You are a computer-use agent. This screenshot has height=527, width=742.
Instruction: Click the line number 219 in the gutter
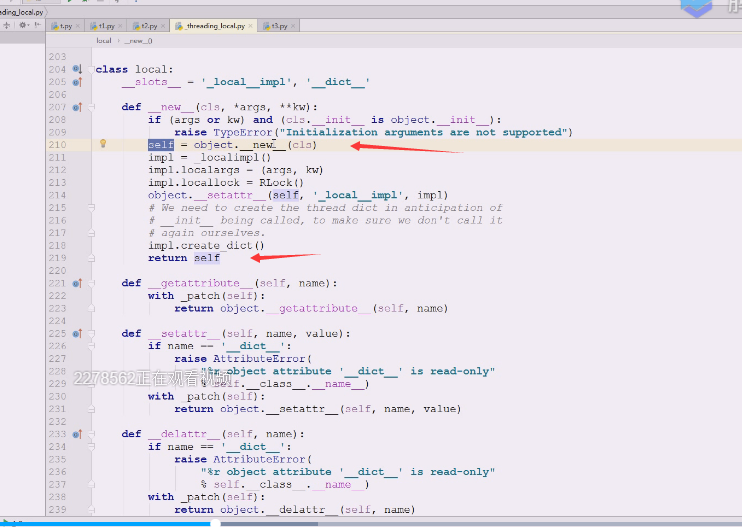(x=57, y=258)
